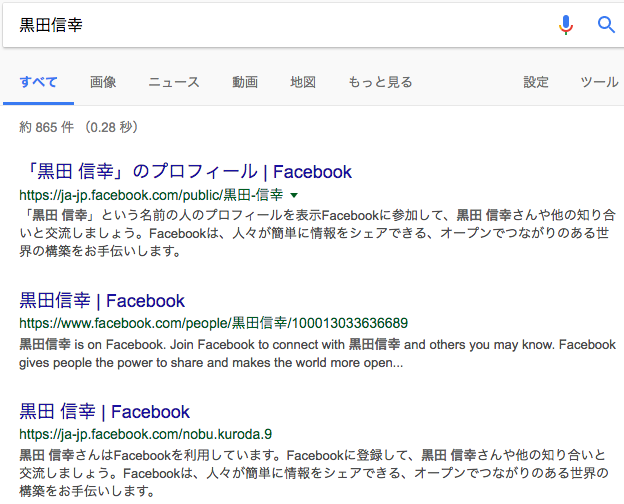Select the すべて tab
This screenshot has height=504, width=624.
click(39, 82)
